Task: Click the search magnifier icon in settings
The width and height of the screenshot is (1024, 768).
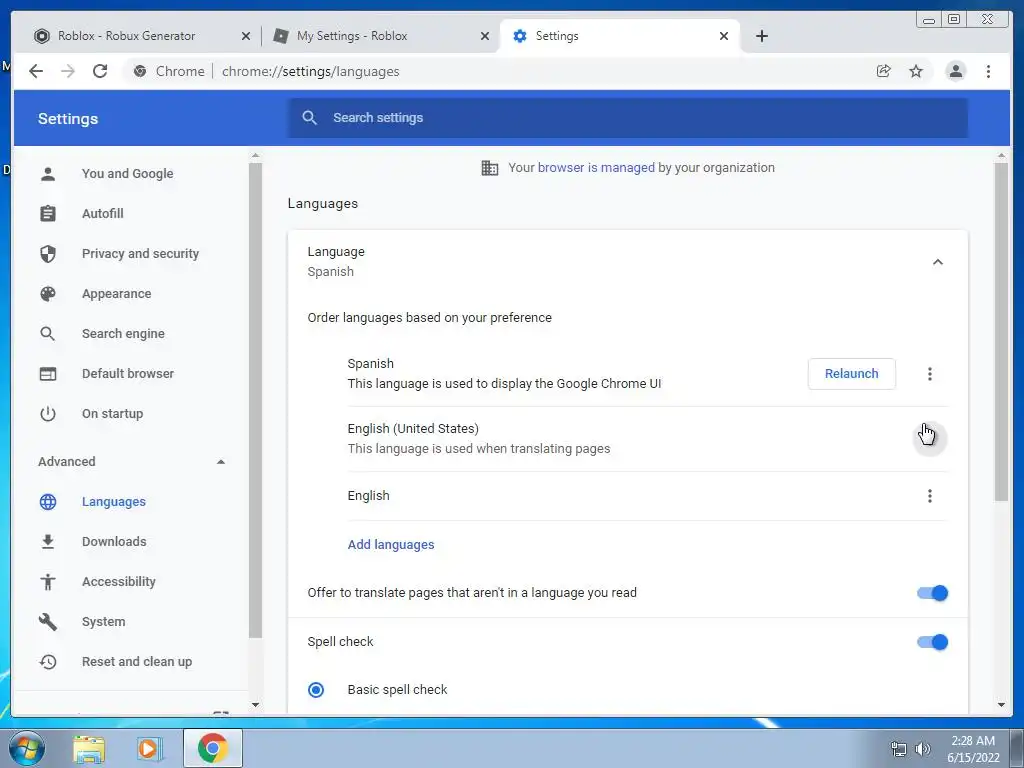Action: point(310,118)
